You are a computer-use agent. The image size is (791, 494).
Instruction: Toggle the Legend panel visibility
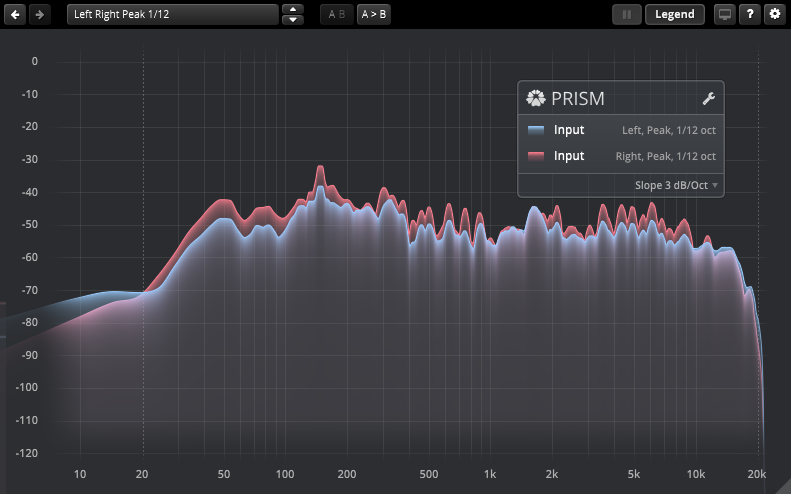675,15
